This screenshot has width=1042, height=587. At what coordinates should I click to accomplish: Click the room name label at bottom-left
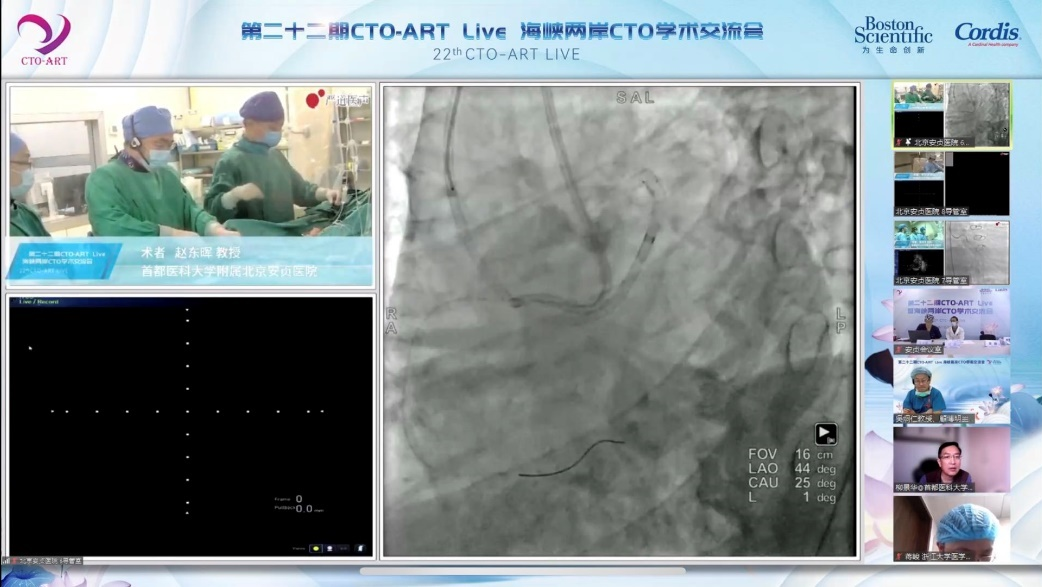(x=45, y=561)
